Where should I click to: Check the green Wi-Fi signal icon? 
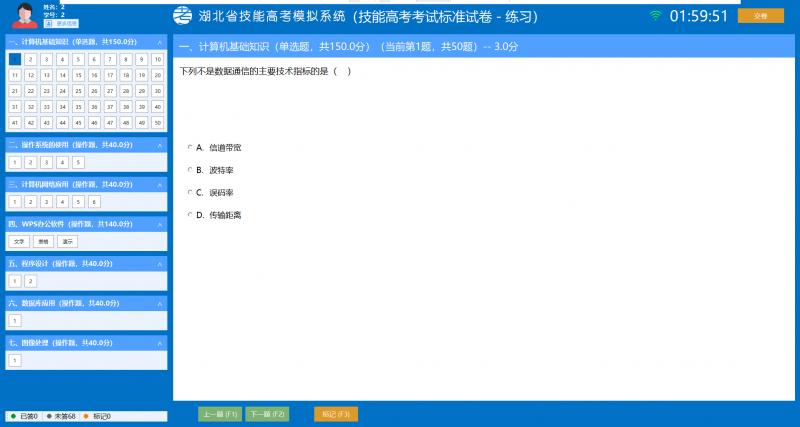(x=656, y=16)
